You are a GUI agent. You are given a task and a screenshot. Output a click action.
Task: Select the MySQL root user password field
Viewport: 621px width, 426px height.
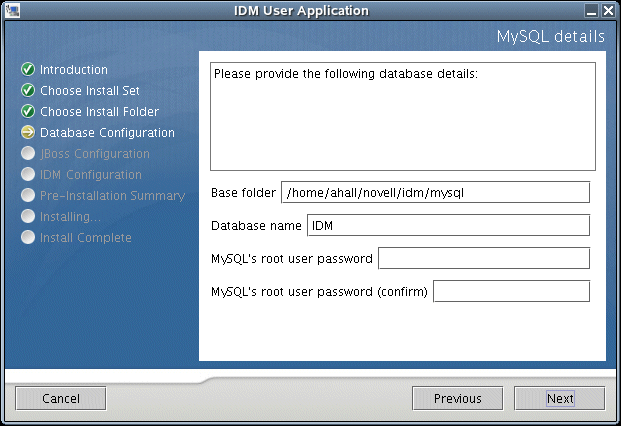(484, 259)
